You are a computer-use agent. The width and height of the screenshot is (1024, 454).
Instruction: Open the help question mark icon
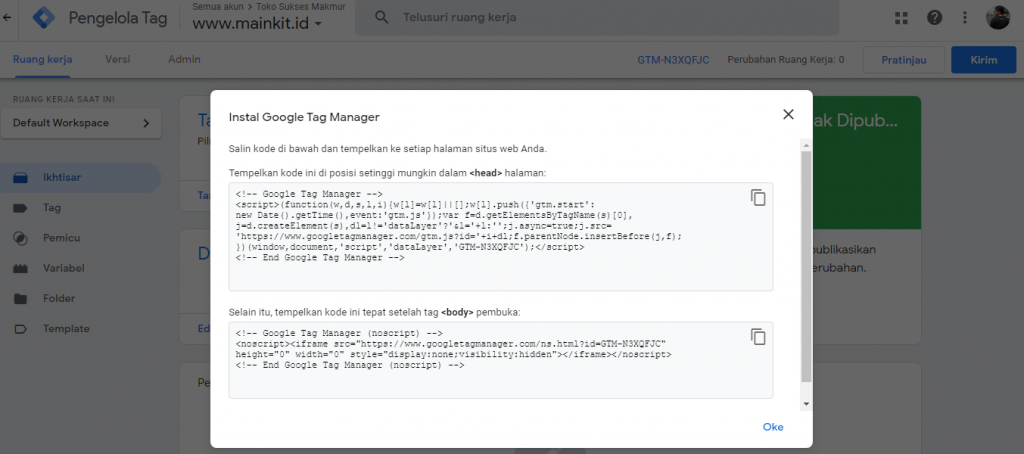[935, 18]
